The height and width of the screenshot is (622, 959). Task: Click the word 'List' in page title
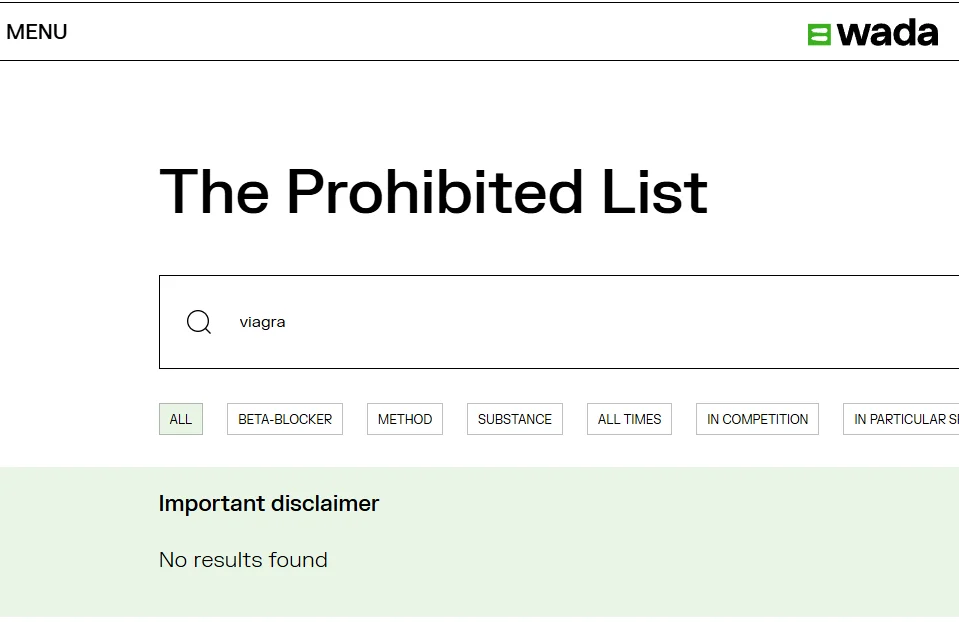pos(654,191)
